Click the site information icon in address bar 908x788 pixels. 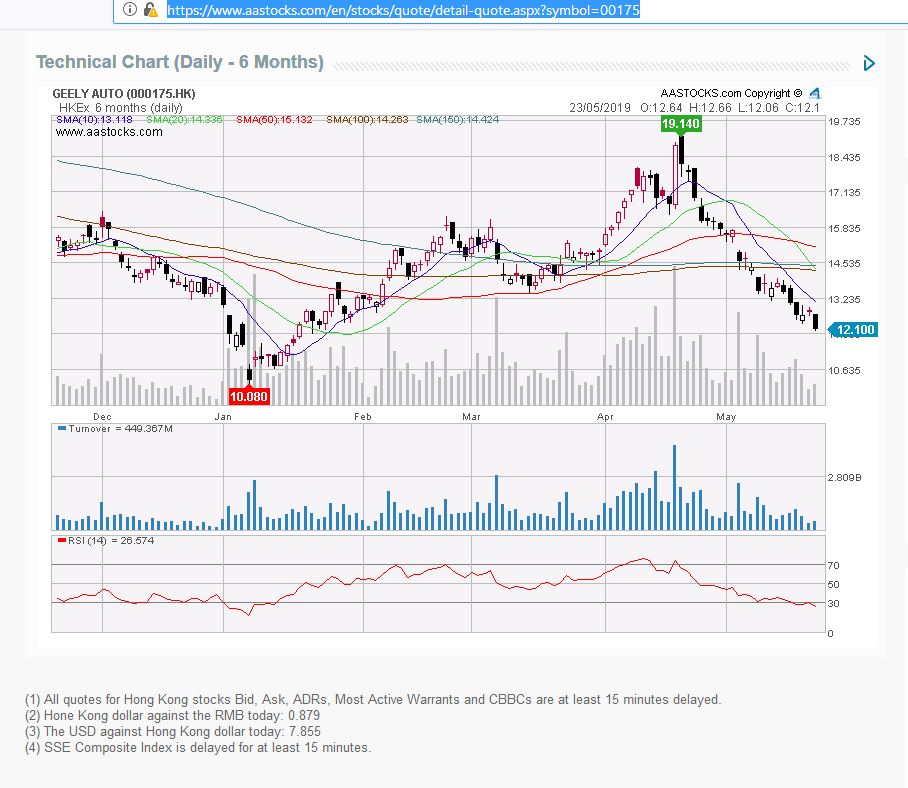click(130, 9)
